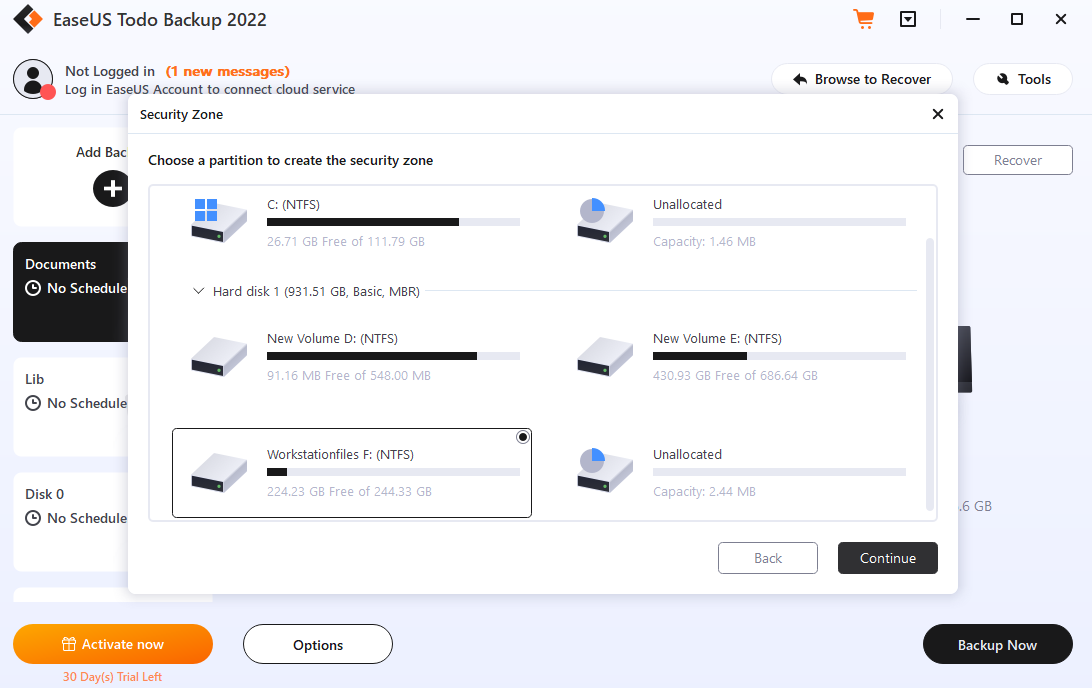Screen dimensions: 1092x688
Task: Select the C: (NTFS) drive icon
Action: pos(219,220)
